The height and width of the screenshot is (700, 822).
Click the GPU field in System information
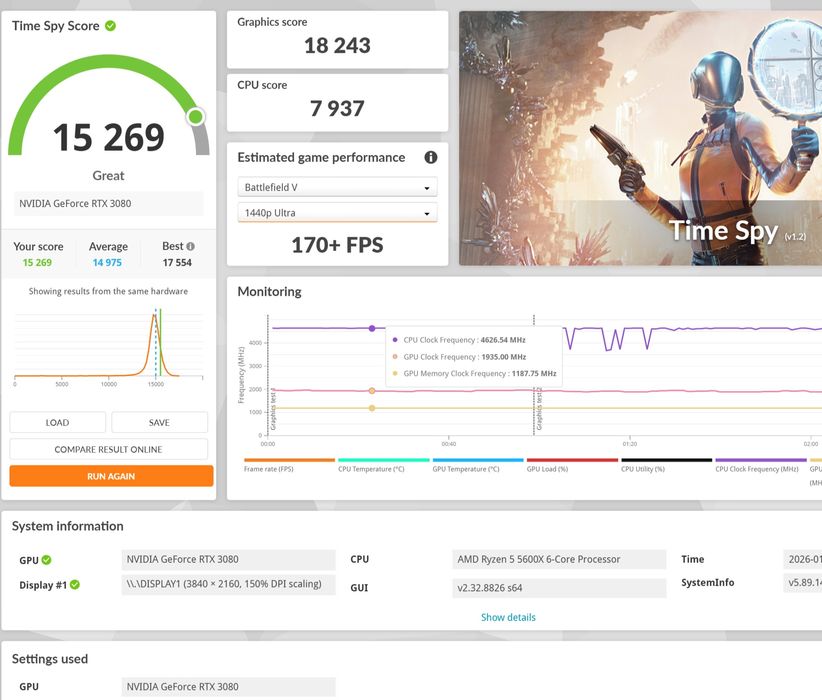pos(228,559)
